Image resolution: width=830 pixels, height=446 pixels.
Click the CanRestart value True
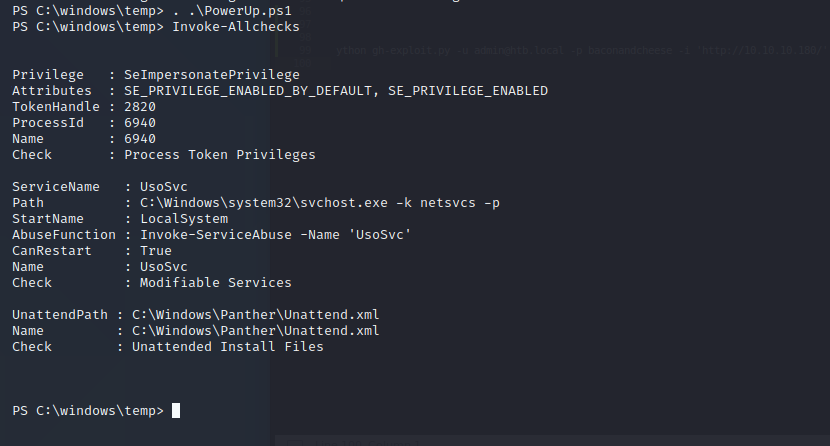click(156, 251)
